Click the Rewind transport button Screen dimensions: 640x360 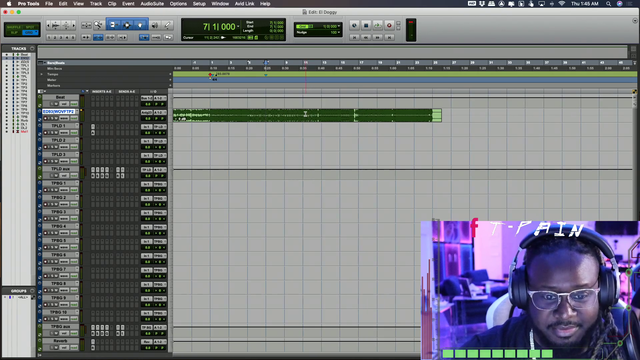point(366,37)
